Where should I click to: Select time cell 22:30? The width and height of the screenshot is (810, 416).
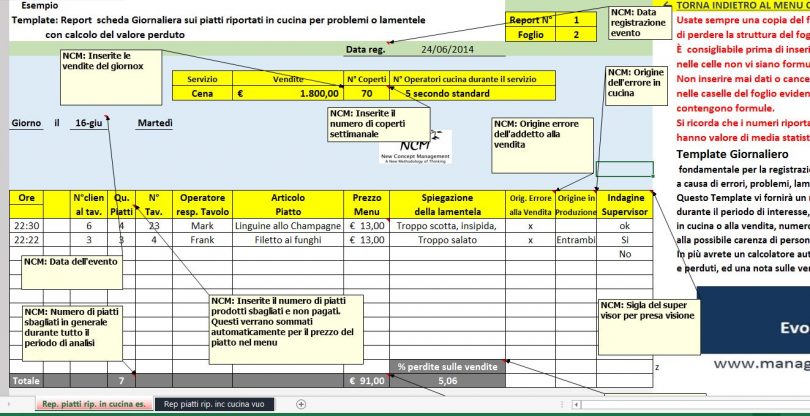(26, 226)
